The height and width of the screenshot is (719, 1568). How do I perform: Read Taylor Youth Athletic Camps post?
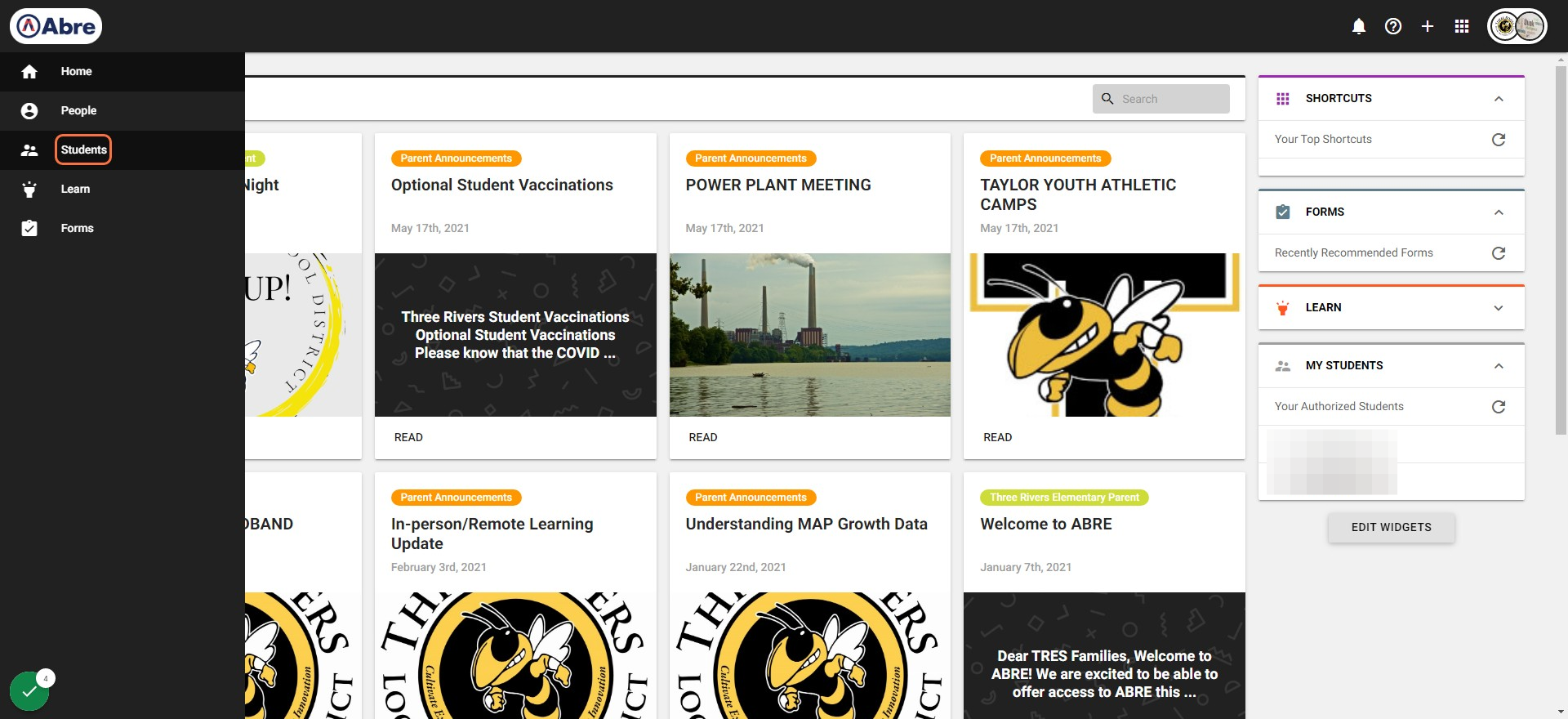998,438
